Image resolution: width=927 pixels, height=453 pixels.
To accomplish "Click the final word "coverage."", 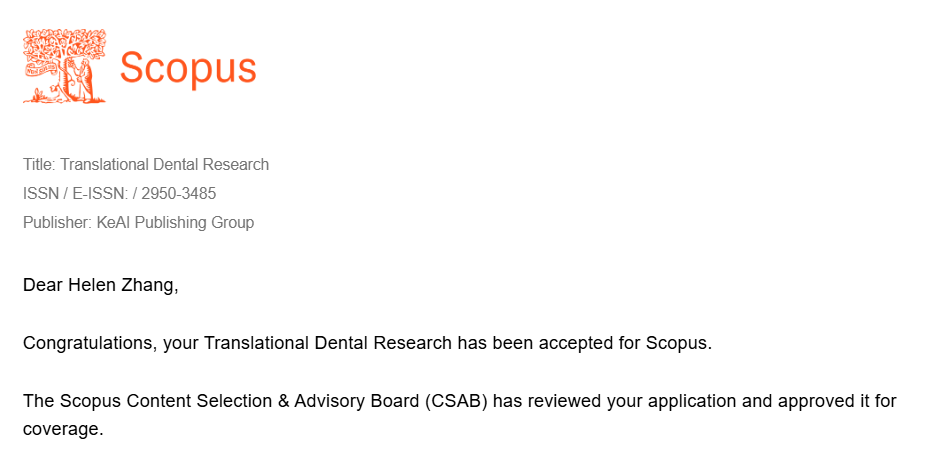I will [x=63, y=429].
